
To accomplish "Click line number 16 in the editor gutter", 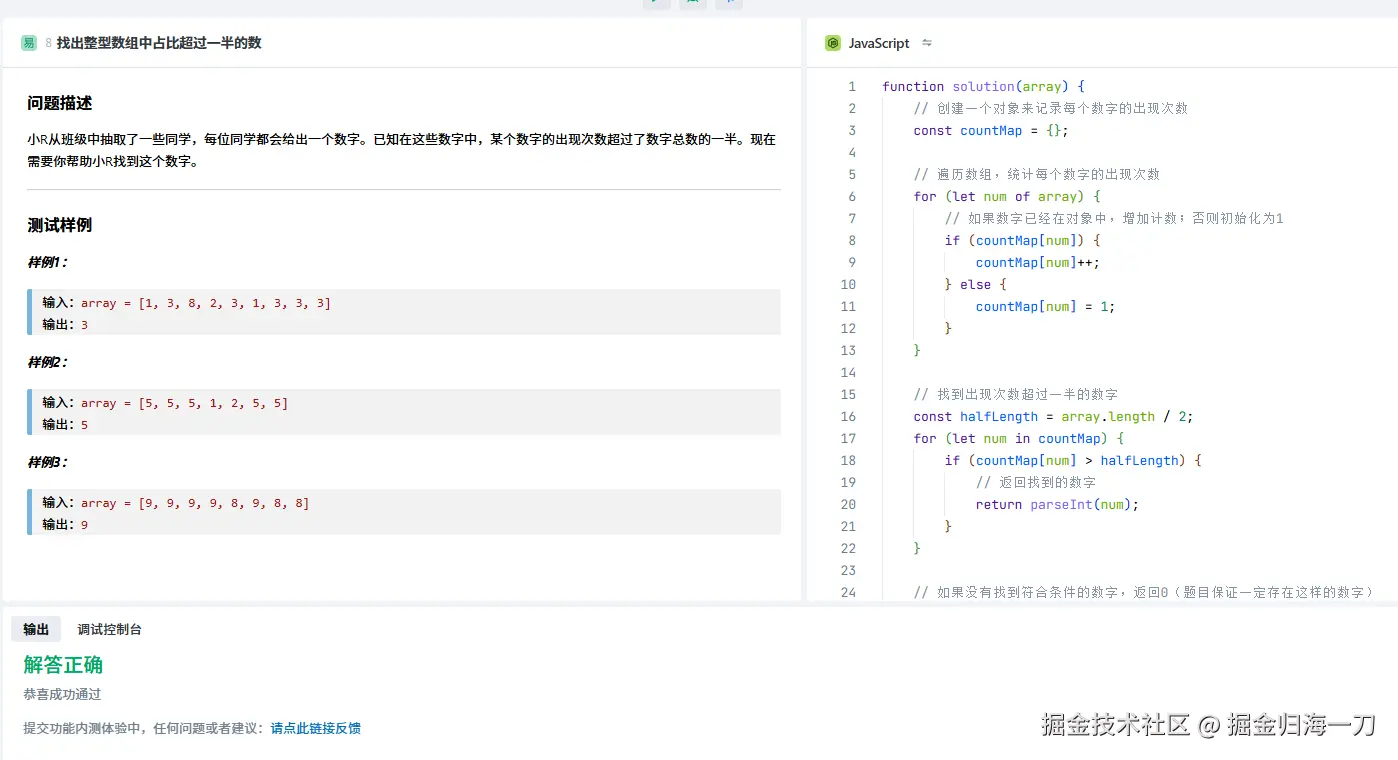I will [x=848, y=417].
